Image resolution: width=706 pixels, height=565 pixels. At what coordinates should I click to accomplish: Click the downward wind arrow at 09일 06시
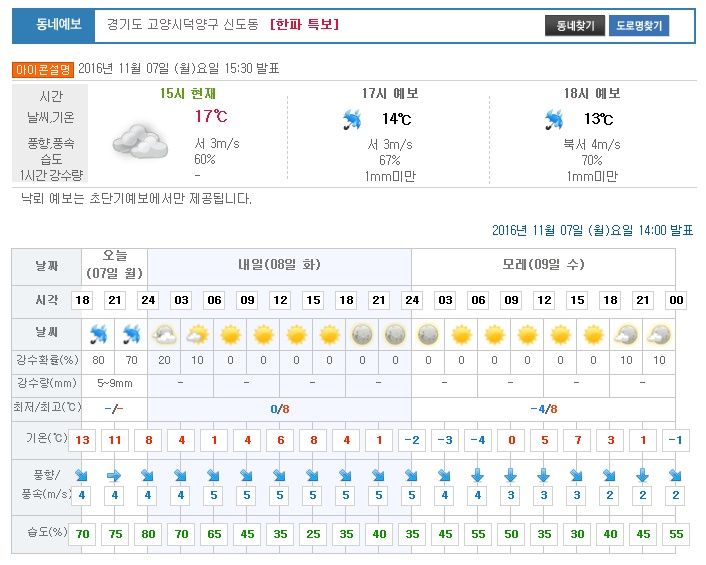(477, 474)
